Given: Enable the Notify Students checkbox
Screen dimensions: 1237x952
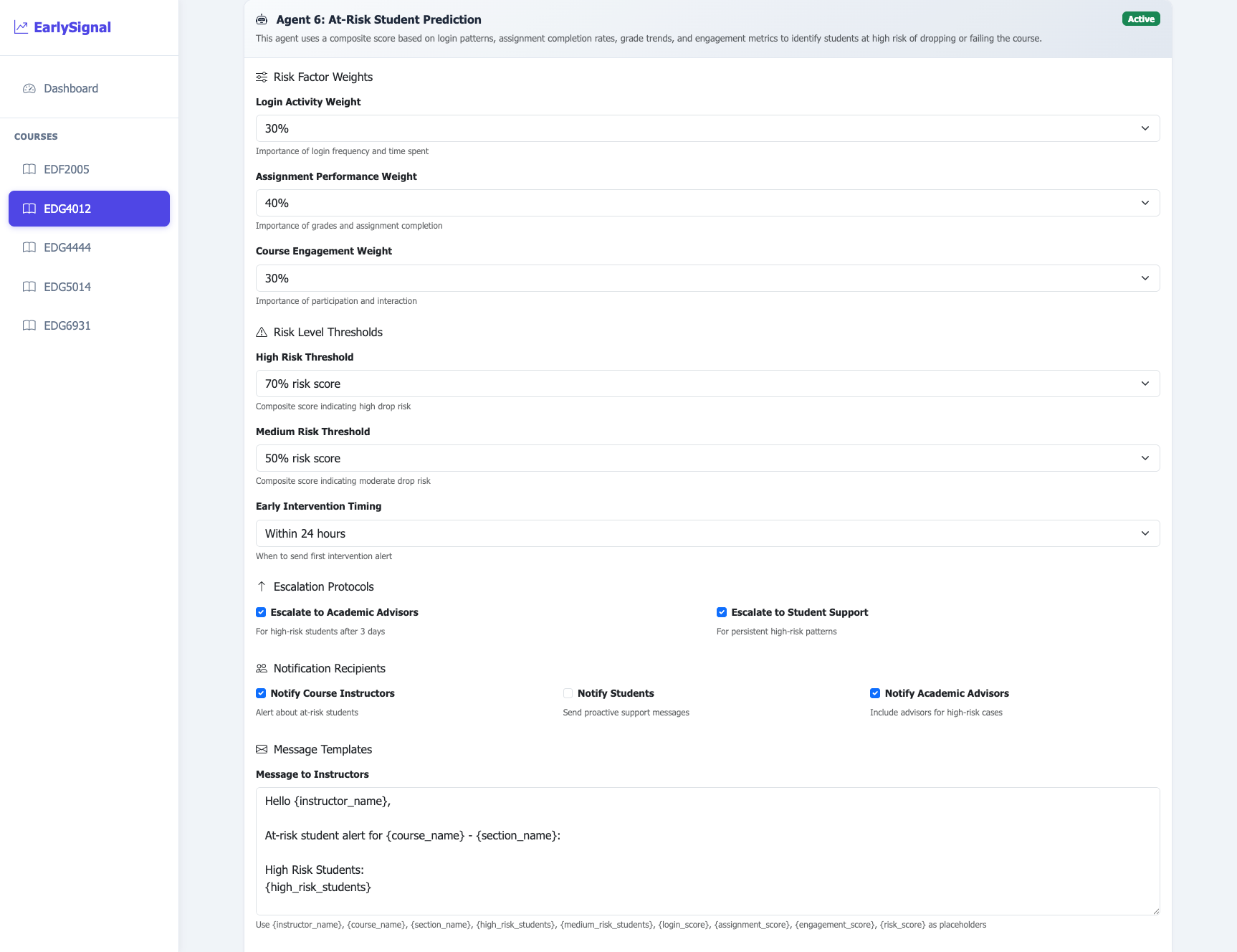Looking at the screenshot, I should coord(568,693).
